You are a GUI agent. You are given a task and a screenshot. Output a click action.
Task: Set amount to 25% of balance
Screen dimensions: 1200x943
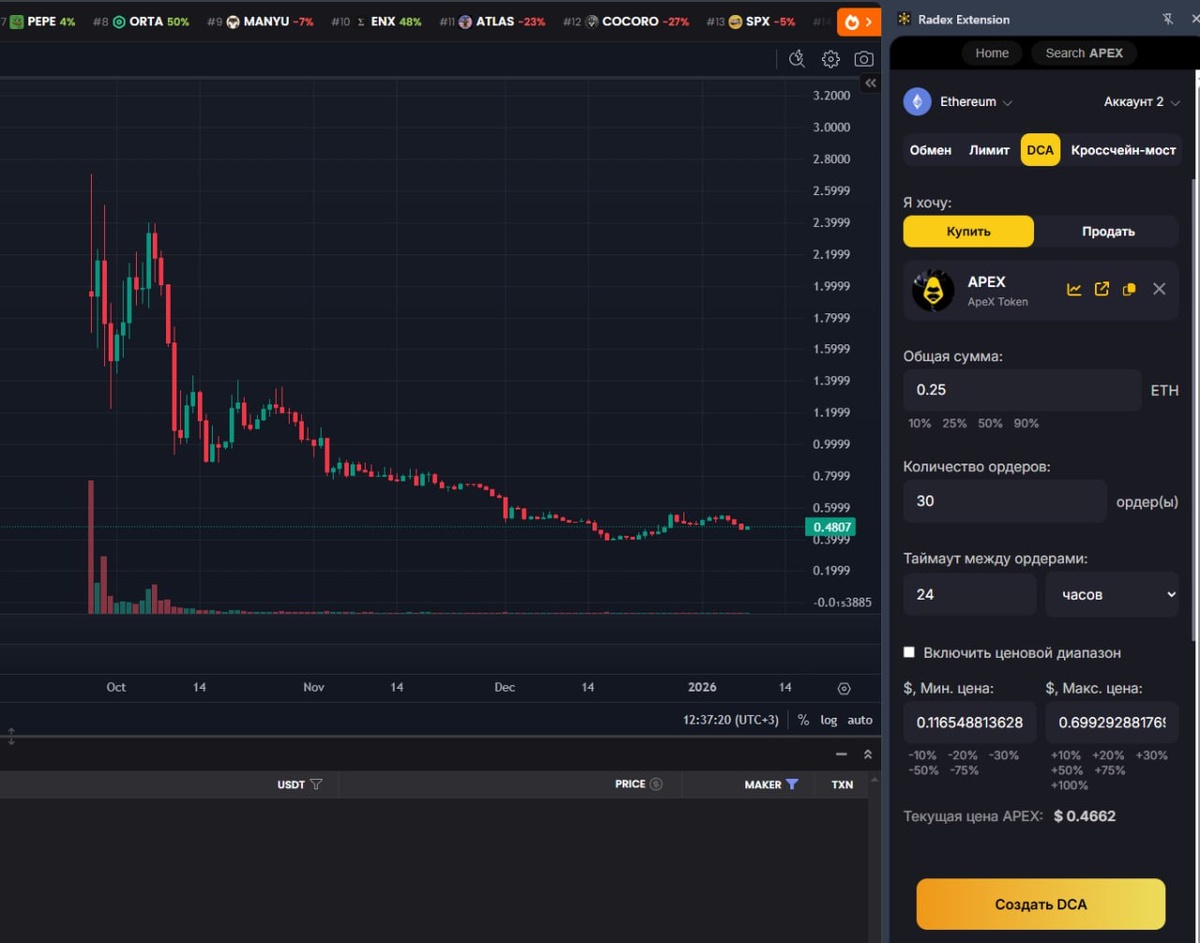click(954, 424)
